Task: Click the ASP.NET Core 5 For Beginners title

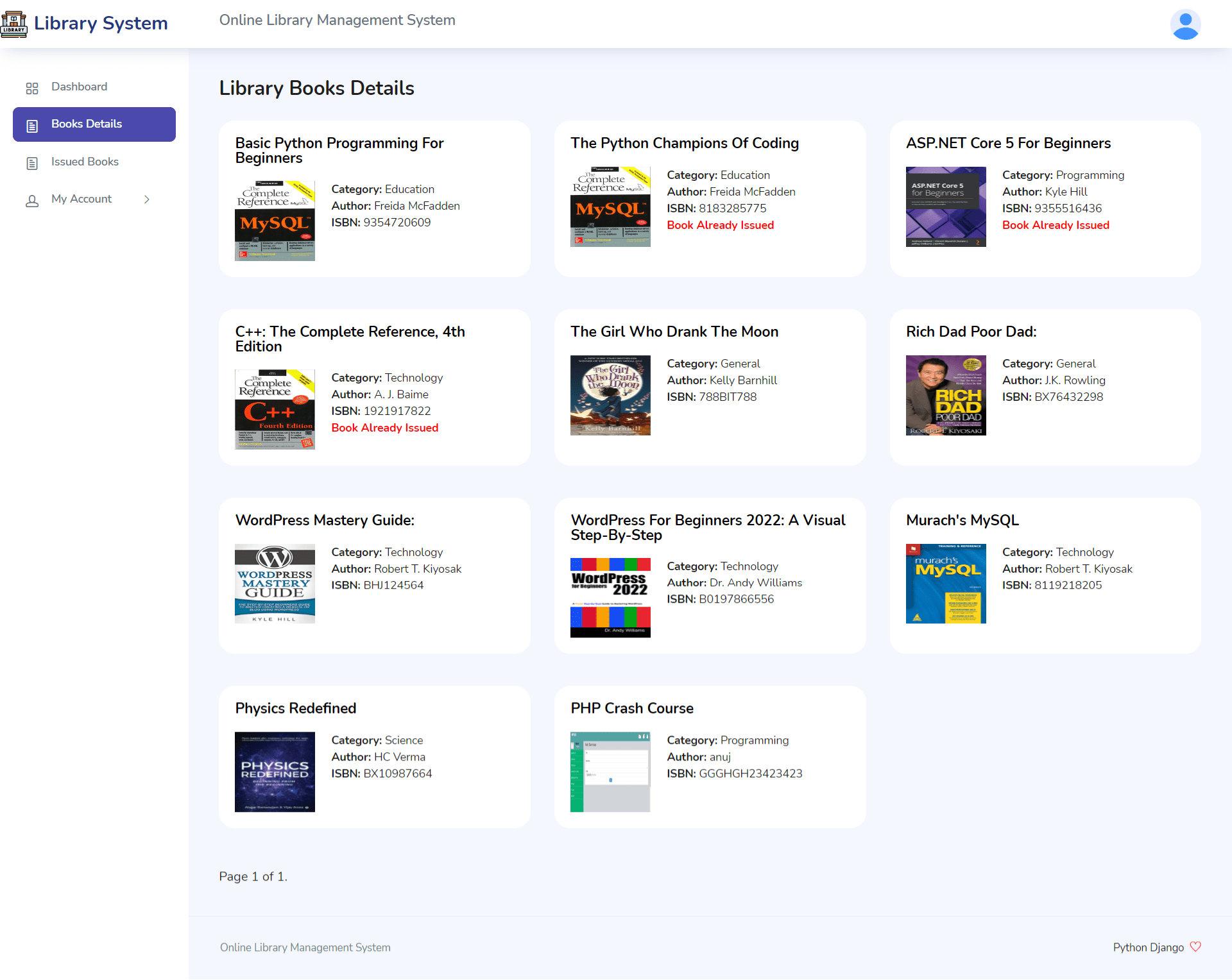Action: [1007, 143]
